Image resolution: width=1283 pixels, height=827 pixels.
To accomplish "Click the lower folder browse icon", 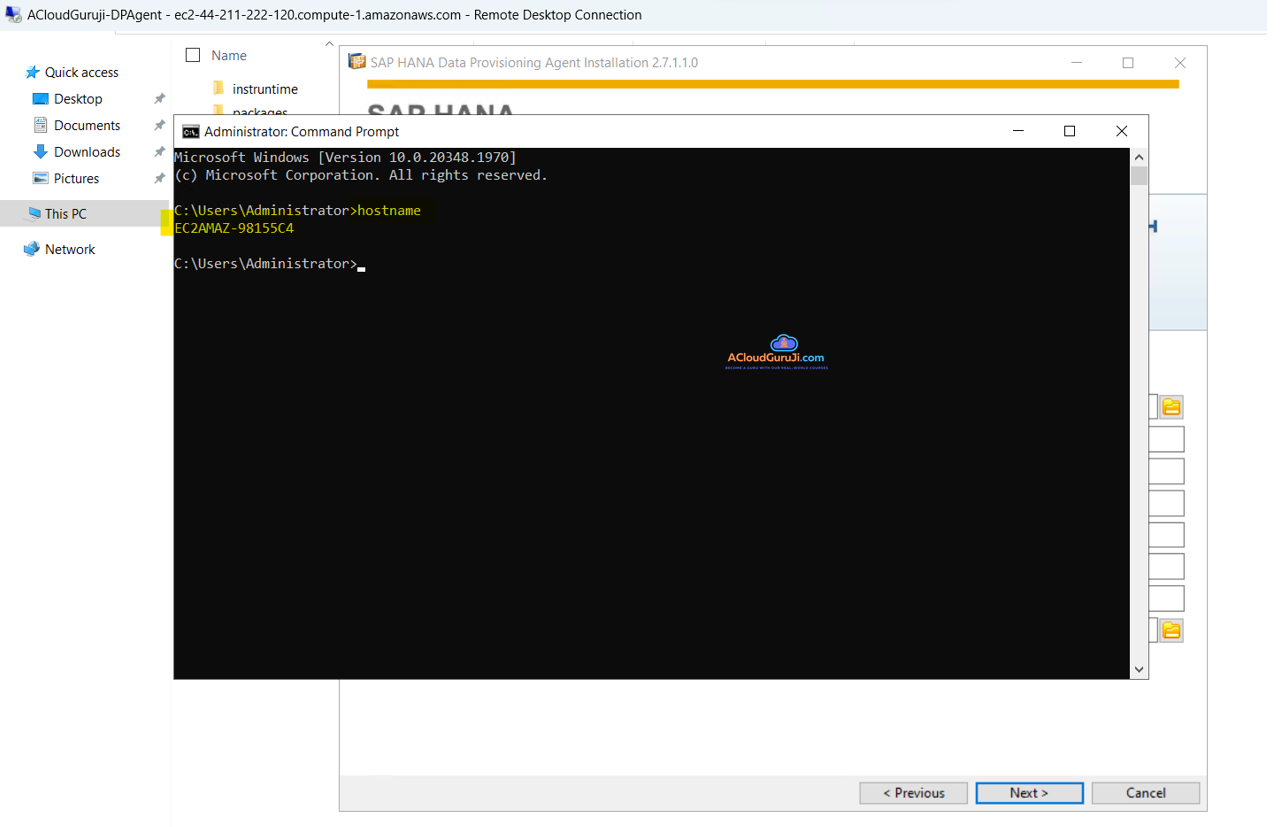I will point(1171,630).
